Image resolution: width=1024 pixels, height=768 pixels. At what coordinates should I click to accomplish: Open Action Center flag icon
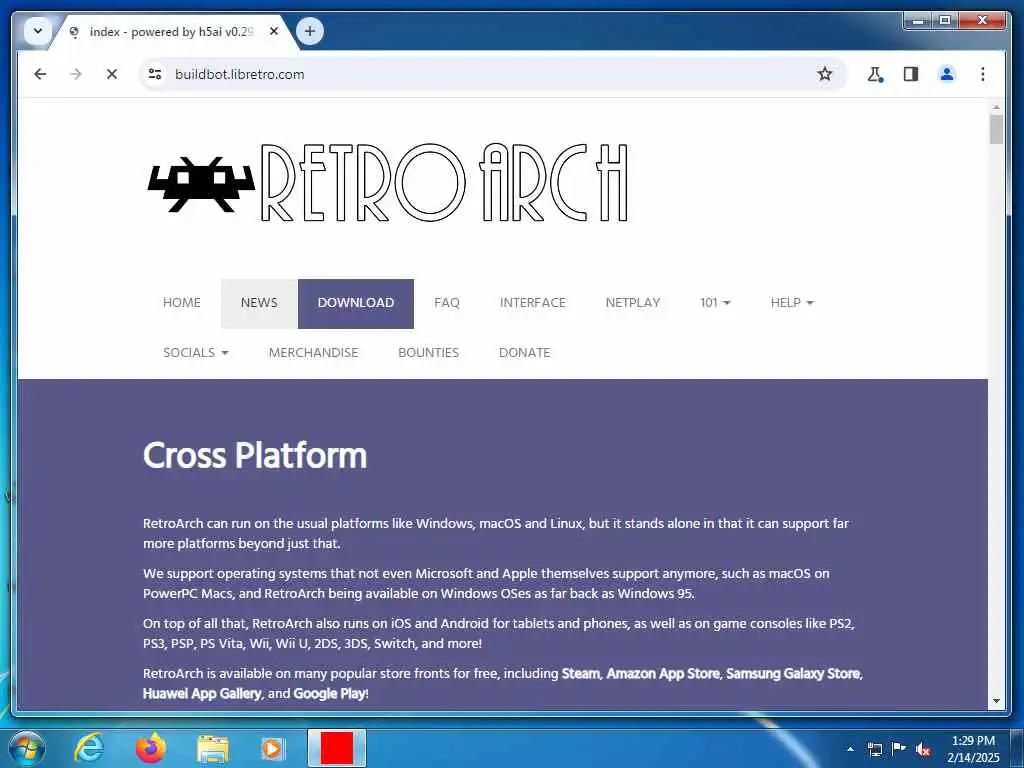[899, 749]
